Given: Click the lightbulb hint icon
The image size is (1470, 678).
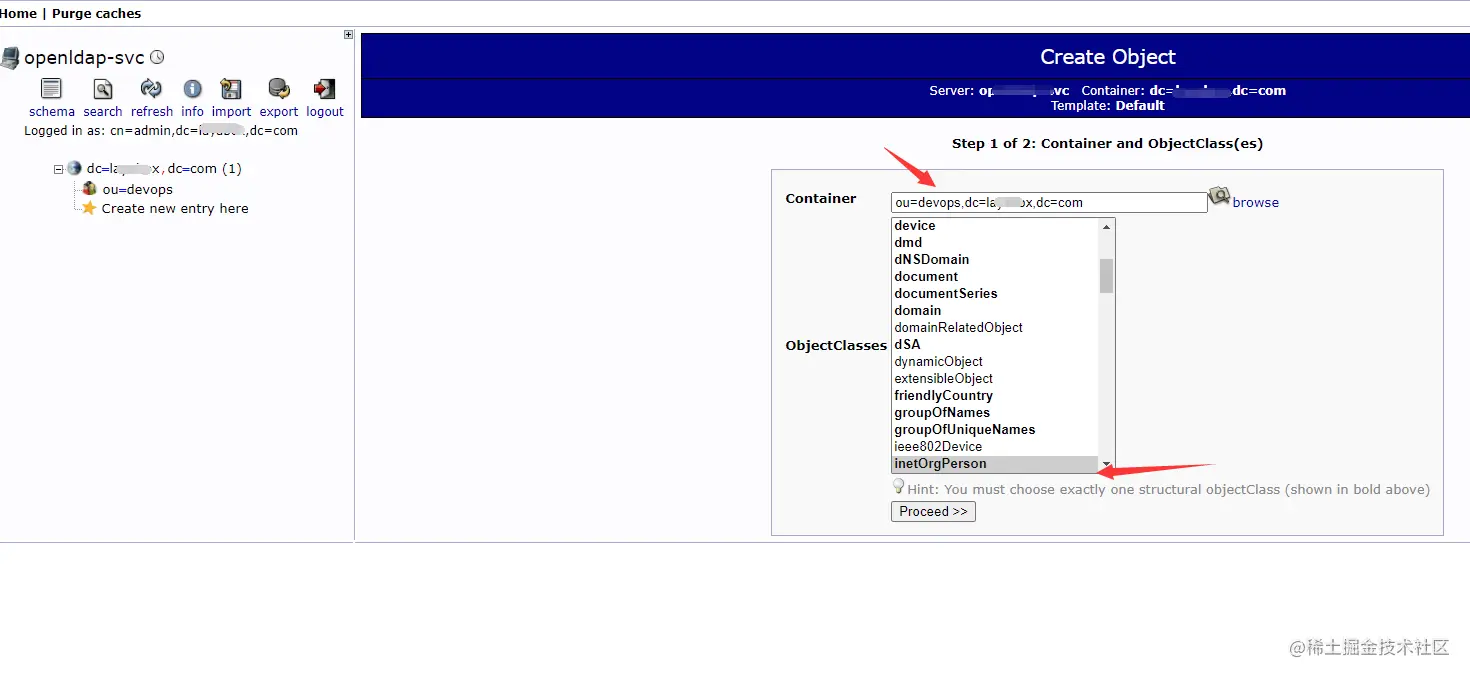Looking at the screenshot, I should click(x=898, y=486).
